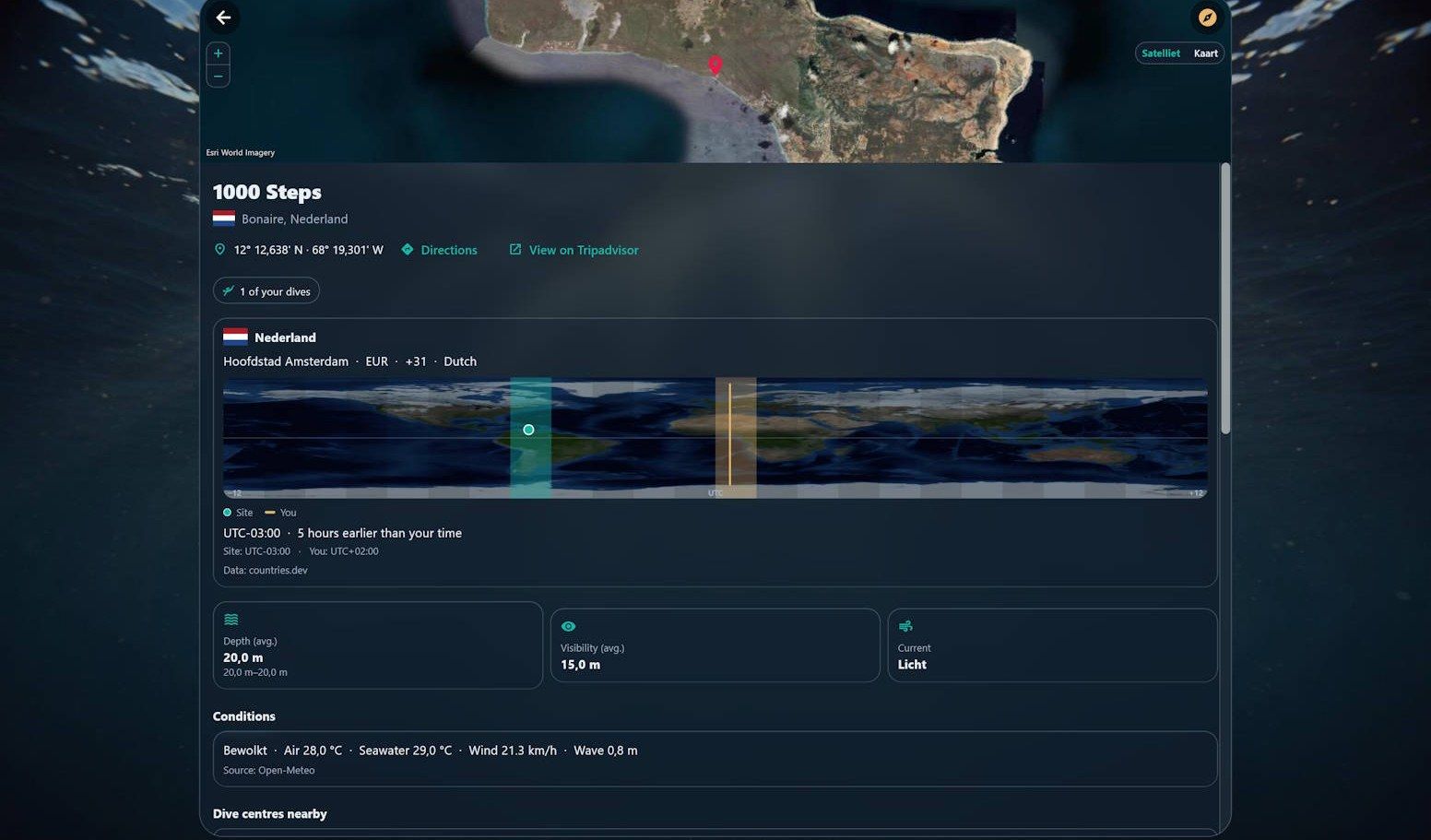Click the eye Visibility icon
This screenshot has width=1431, height=840.
[x=568, y=626]
